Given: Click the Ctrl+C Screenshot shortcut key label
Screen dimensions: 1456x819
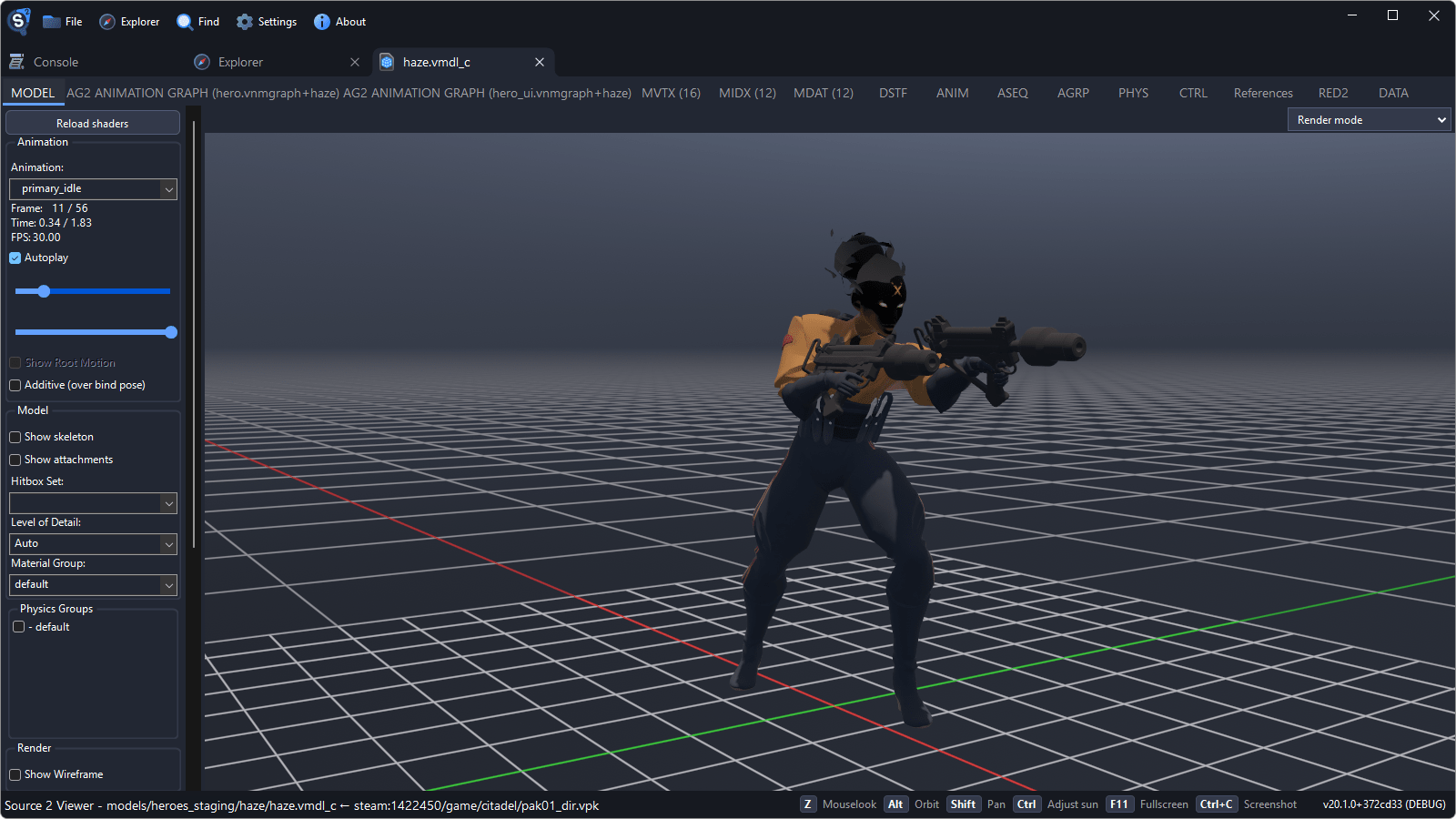Looking at the screenshot, I should tap(1216, 804).
